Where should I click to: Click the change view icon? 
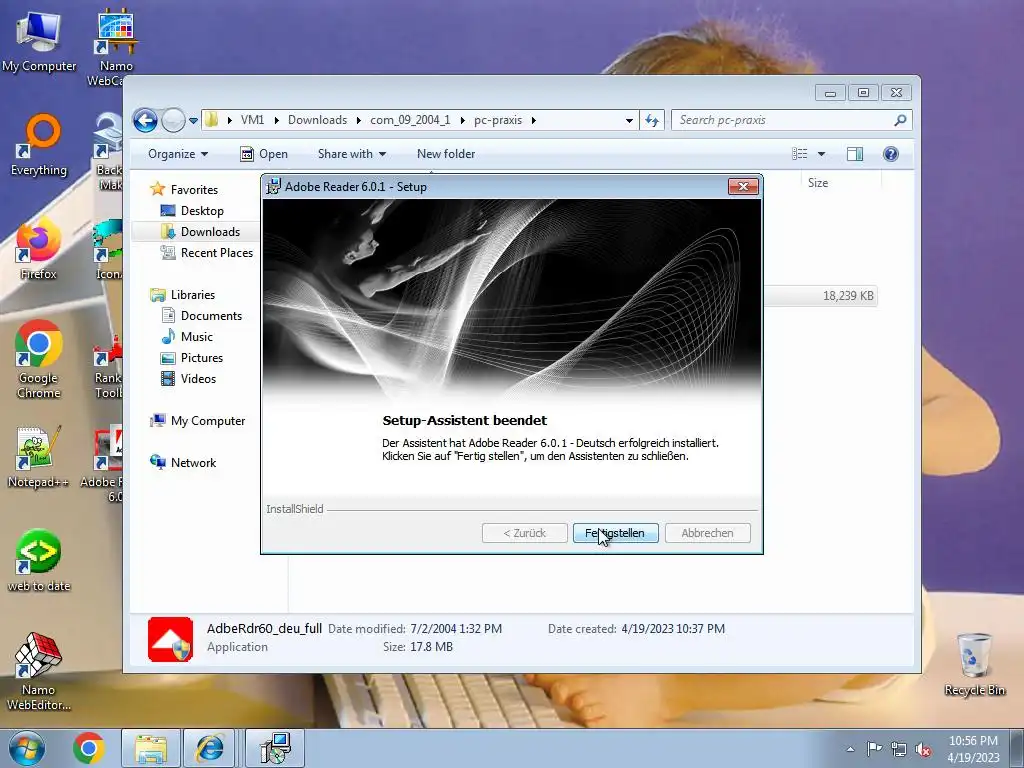click(800, 154)
